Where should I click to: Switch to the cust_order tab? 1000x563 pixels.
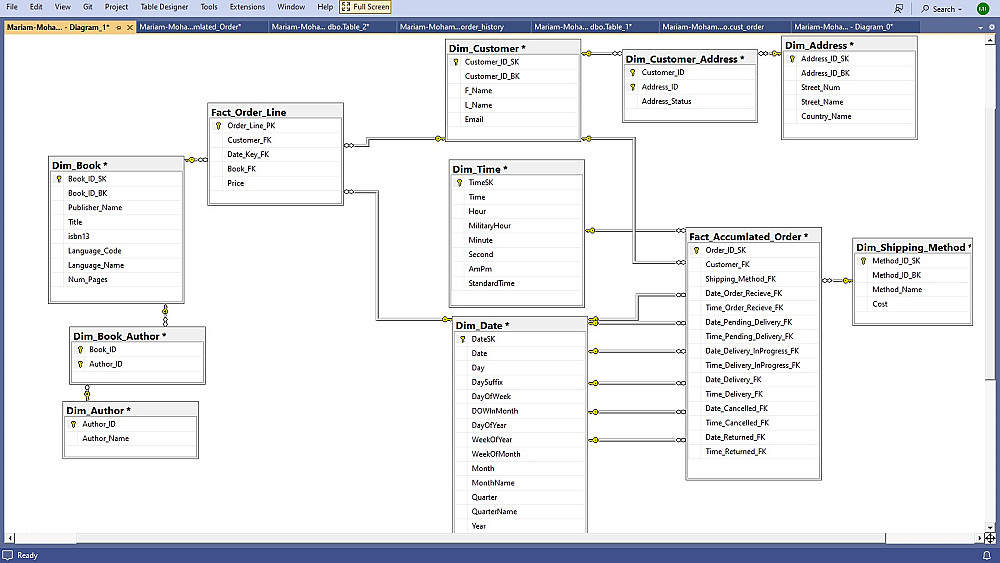(724, 27)
